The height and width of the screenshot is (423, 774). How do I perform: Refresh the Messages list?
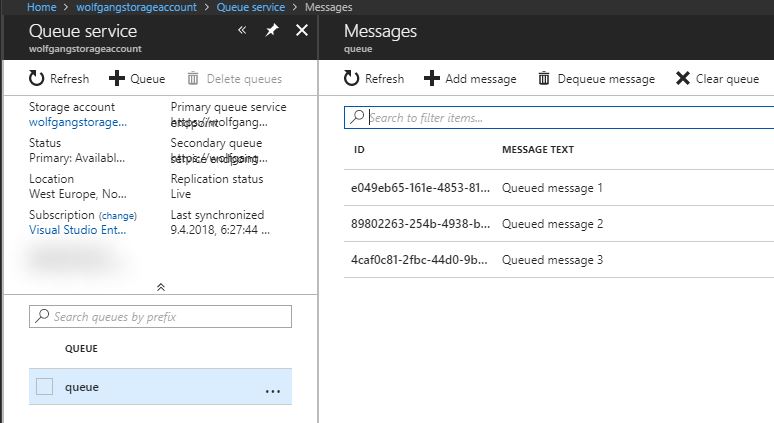click(374, 78)
